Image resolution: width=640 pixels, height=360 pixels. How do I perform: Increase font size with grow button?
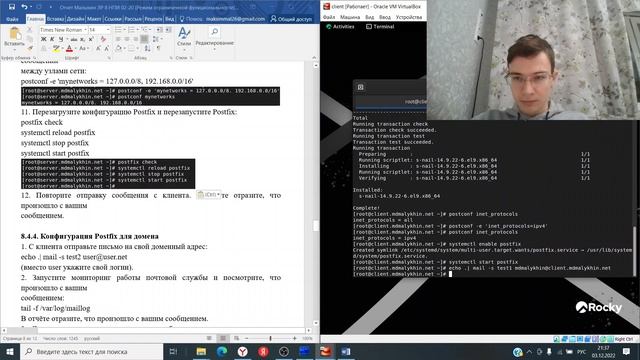pos(98,49)
